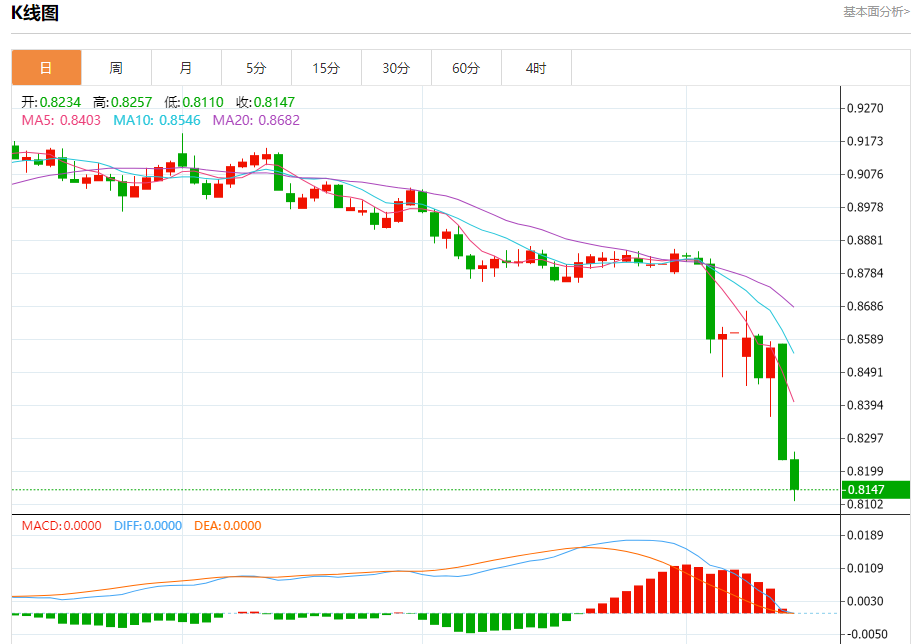916x644 pixels.
Task: Click the DIFF value label
Action: [148, 526]
